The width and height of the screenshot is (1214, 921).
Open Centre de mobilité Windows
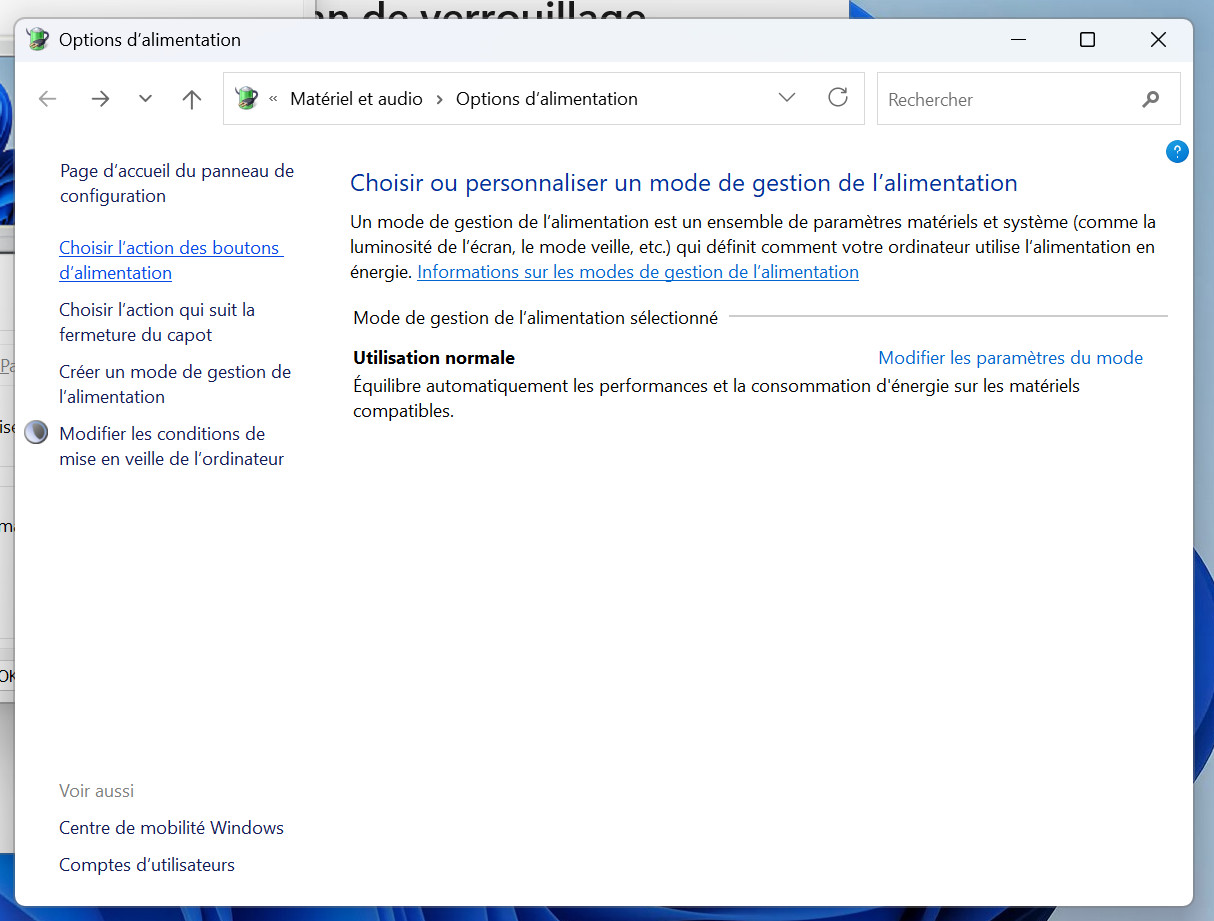tap(171, 828)
